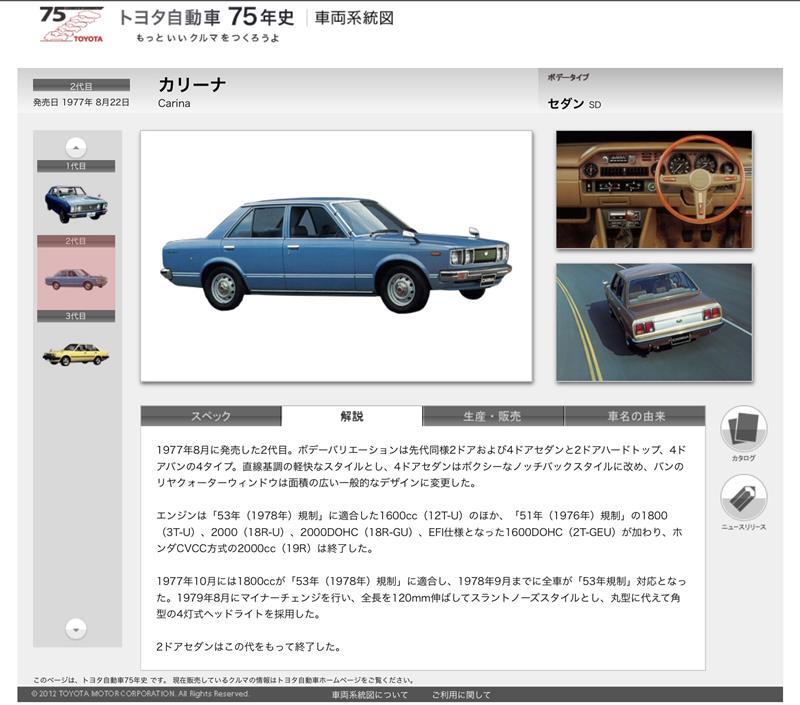Click the トヨタ自動車 75年史 title
The image size is (800, 705).
click(207, 17)
